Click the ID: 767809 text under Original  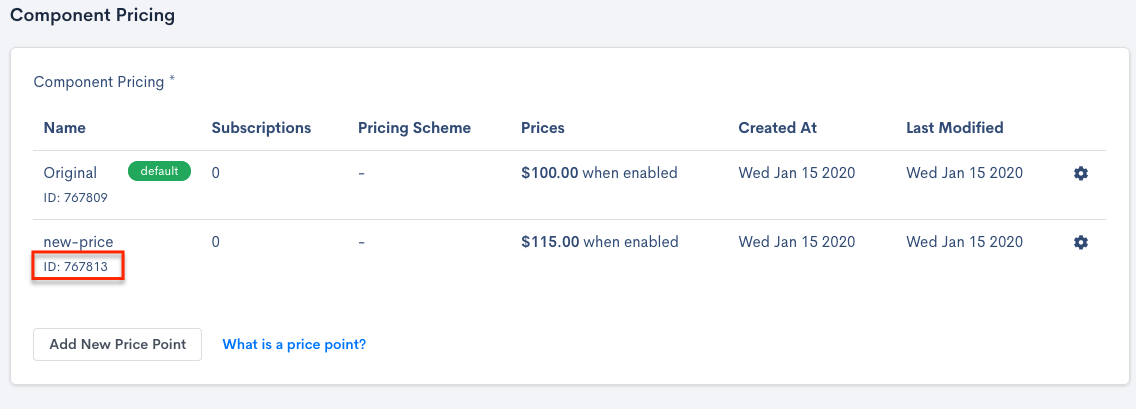point(76,198)
